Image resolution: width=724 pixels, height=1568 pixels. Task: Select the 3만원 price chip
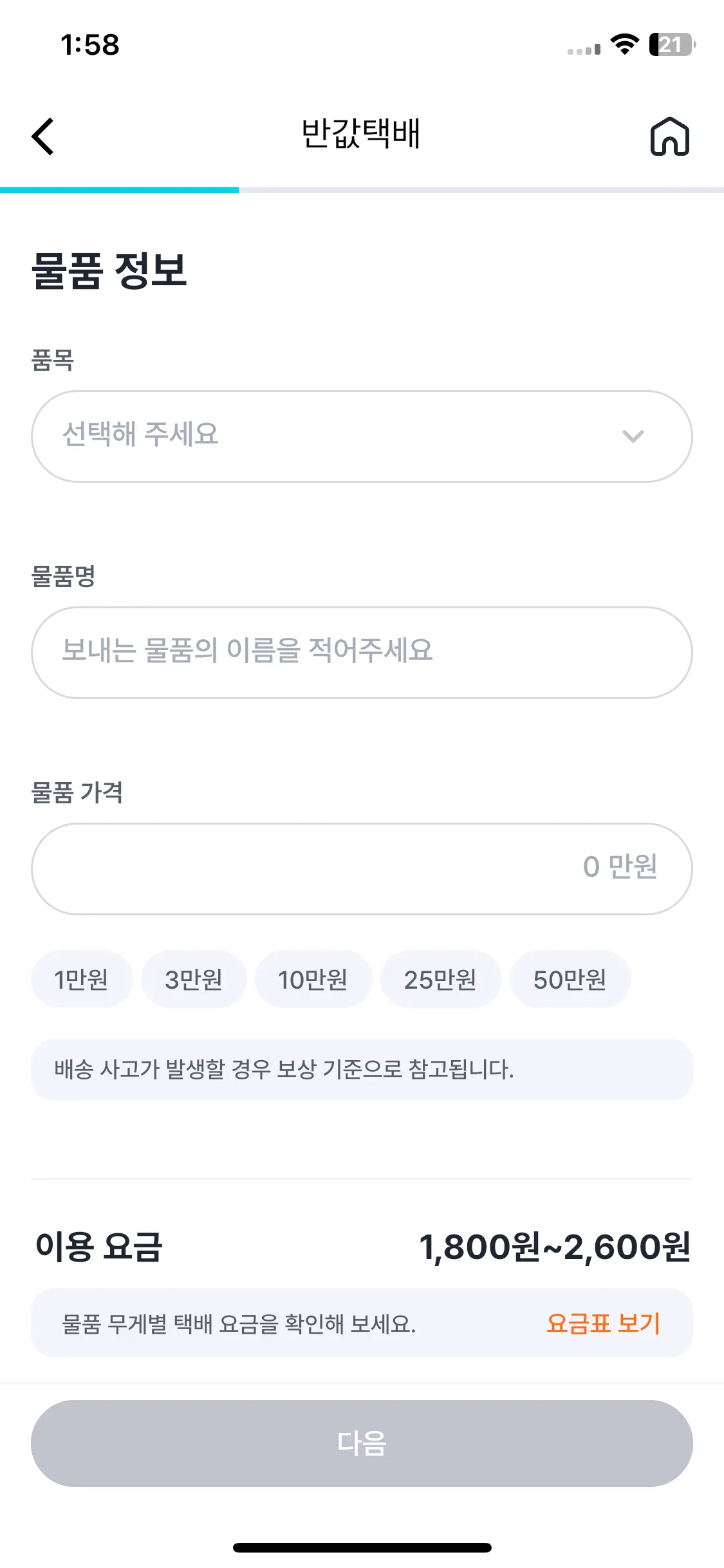click(x=194, y=979)
